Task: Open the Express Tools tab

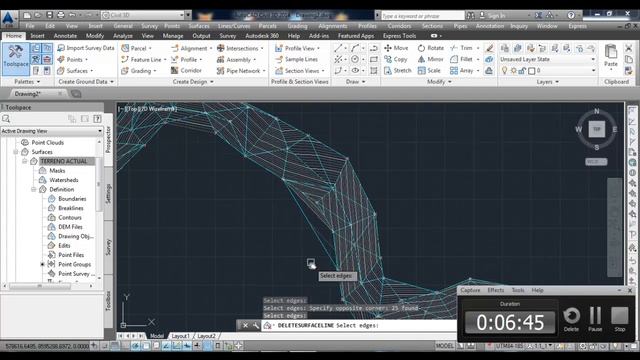Action: (400, 36)
